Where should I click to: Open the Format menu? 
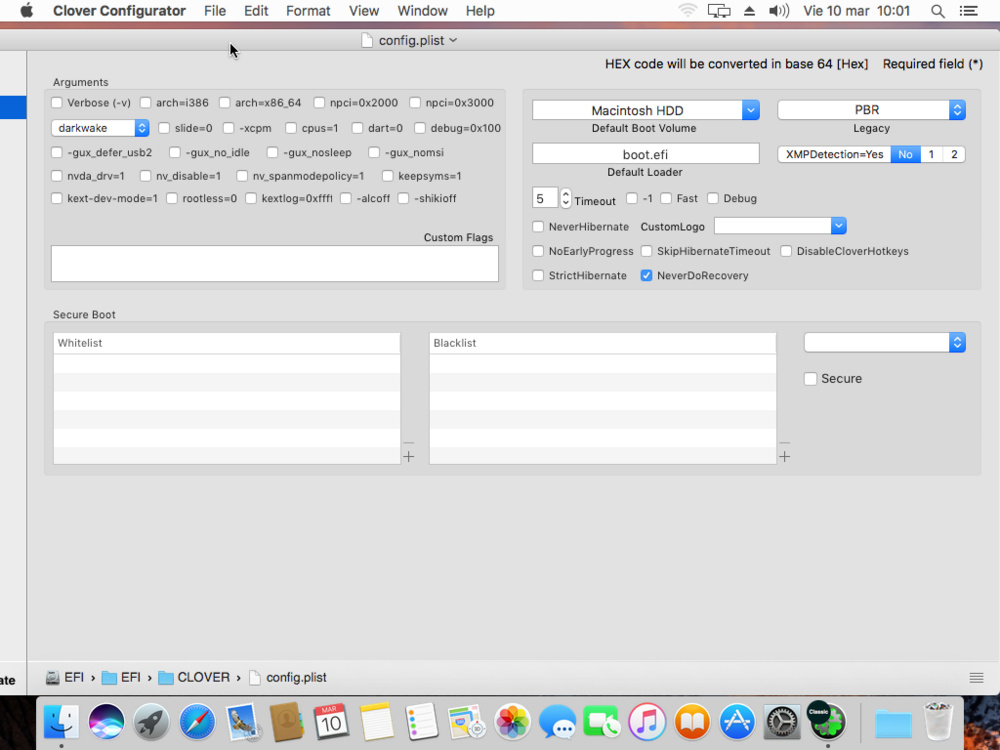tap(308, 11)
